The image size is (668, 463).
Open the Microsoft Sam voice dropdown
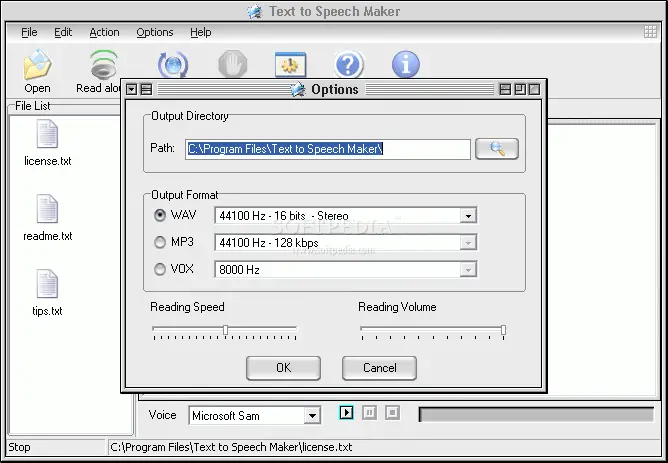point(312,416)
